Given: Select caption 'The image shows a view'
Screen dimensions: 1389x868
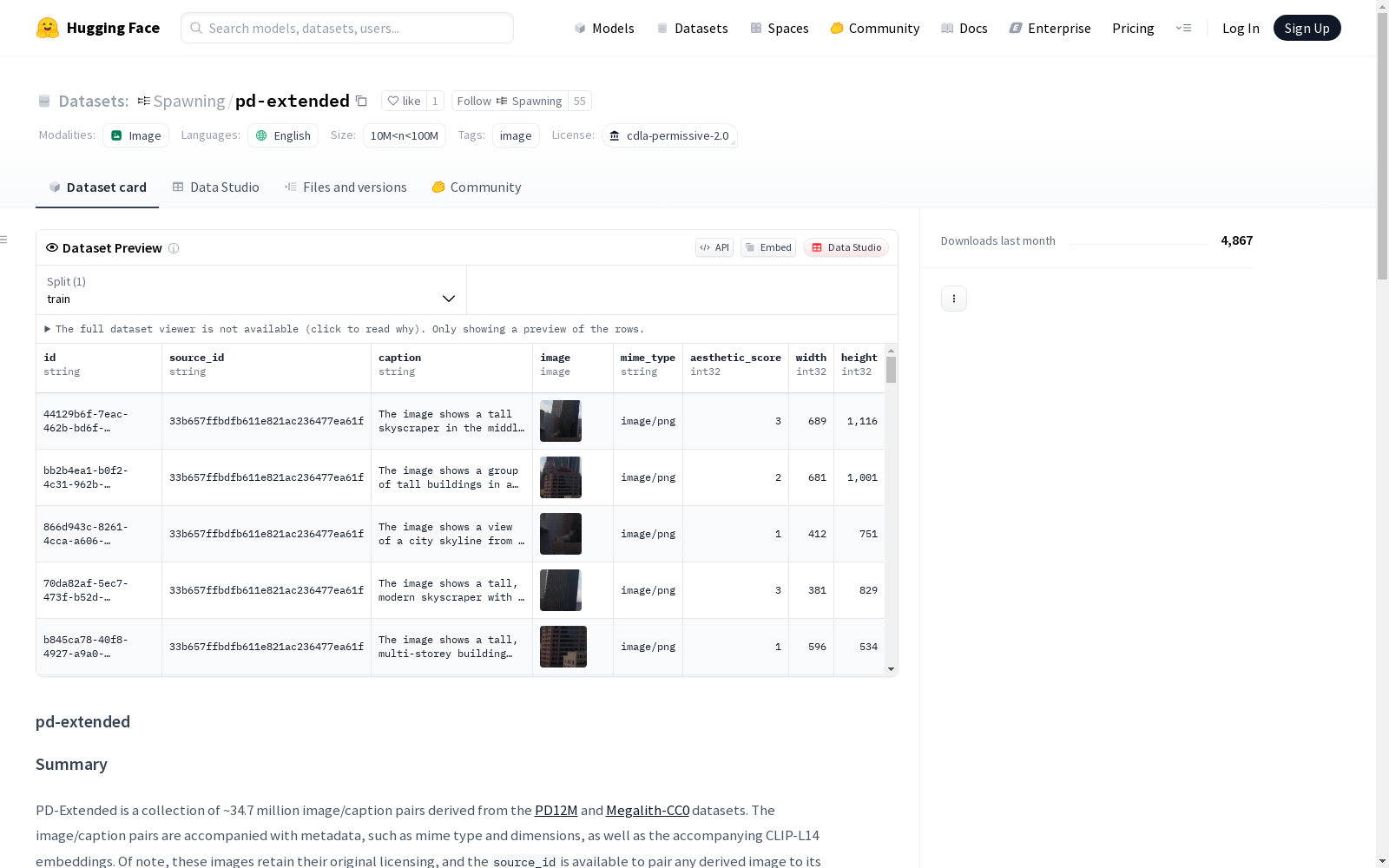Looking at the screenshot, I should 451,534.
